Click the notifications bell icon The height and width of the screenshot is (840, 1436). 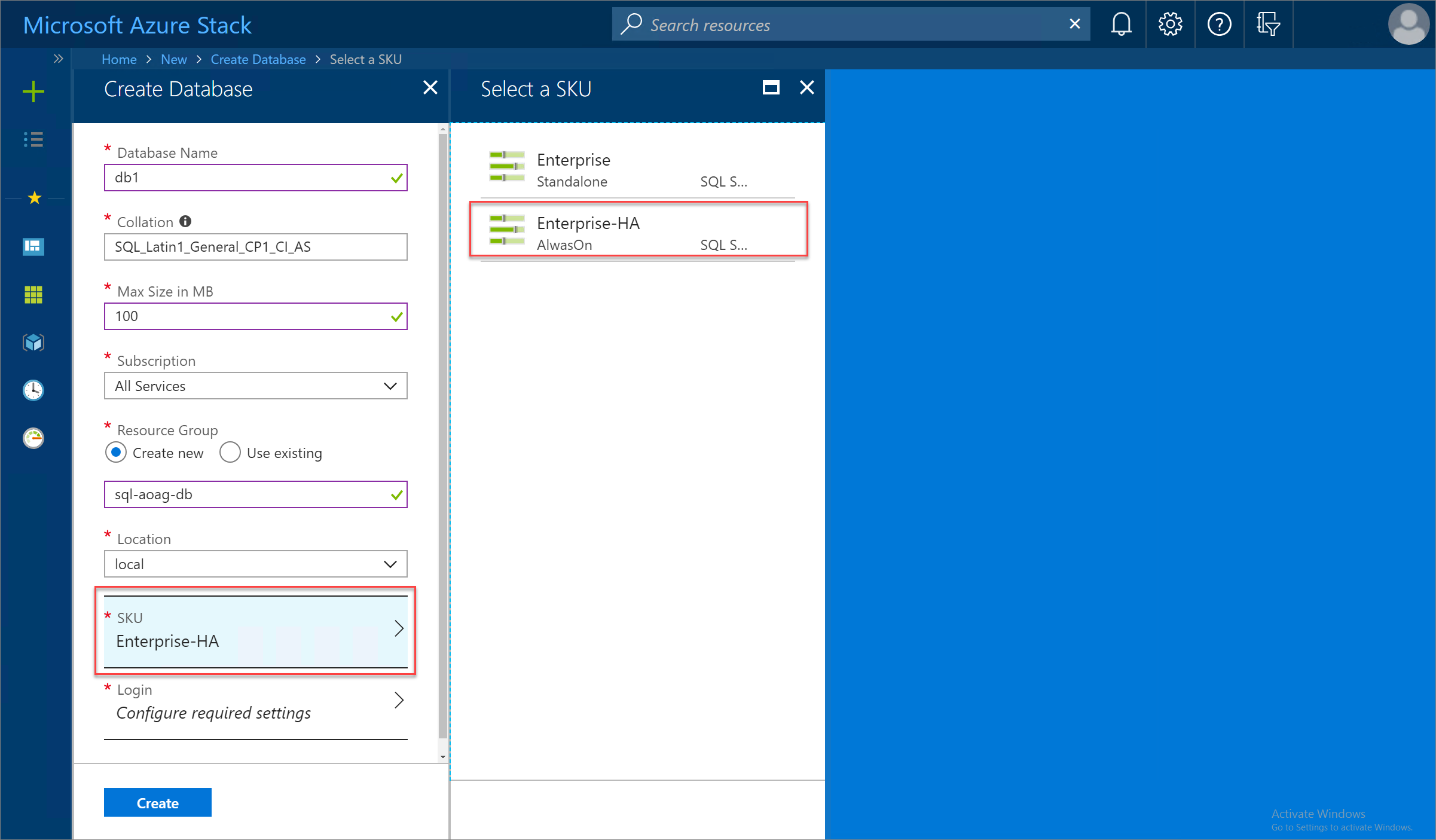pos(1119,23)
